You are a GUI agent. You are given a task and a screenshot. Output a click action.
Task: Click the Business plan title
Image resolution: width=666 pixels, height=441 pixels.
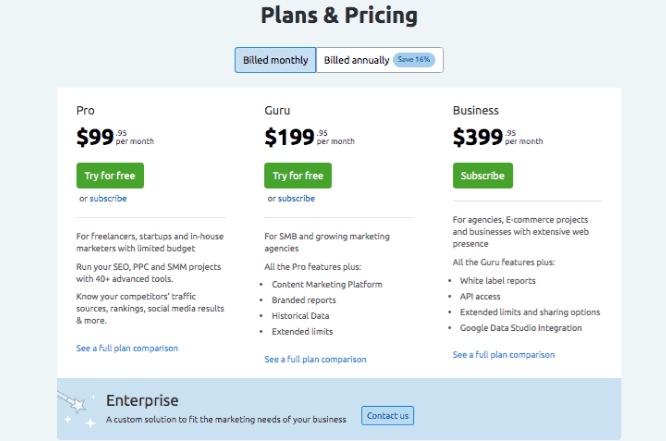[x=476, y=110]
